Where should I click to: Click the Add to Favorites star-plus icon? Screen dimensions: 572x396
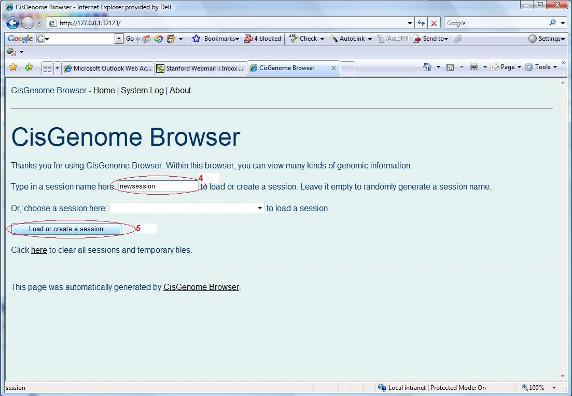29,67
